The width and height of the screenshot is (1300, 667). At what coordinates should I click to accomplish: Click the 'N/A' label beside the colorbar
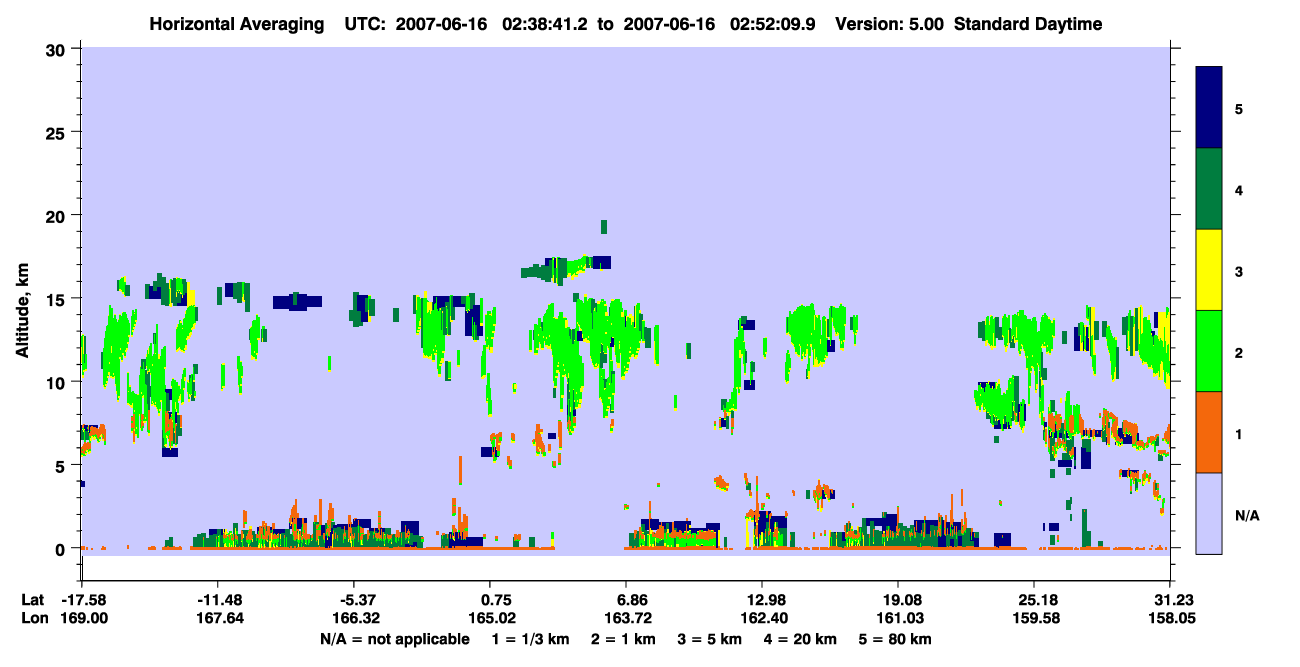1246,515
